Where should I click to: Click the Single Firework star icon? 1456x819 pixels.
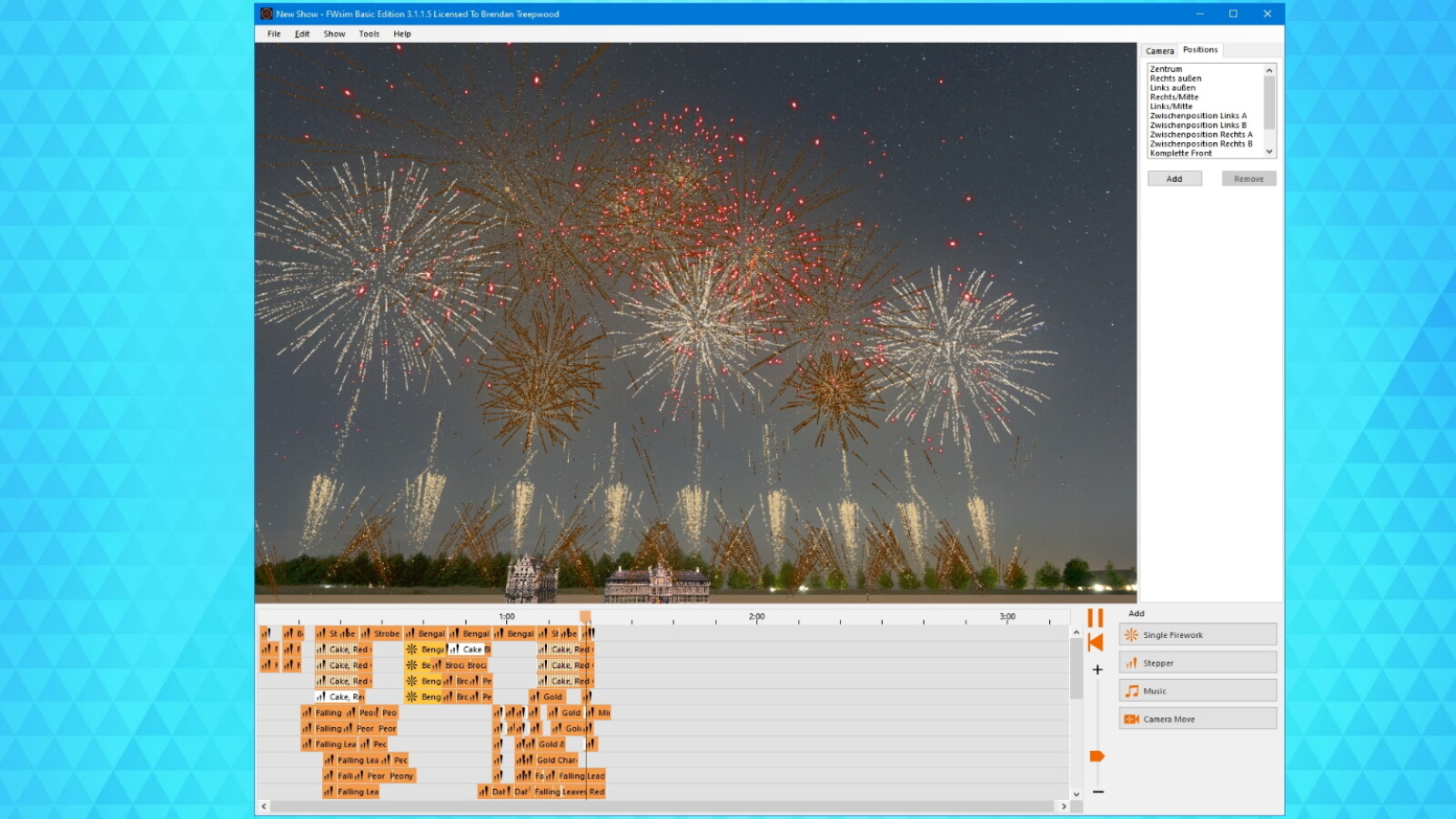1131,634
